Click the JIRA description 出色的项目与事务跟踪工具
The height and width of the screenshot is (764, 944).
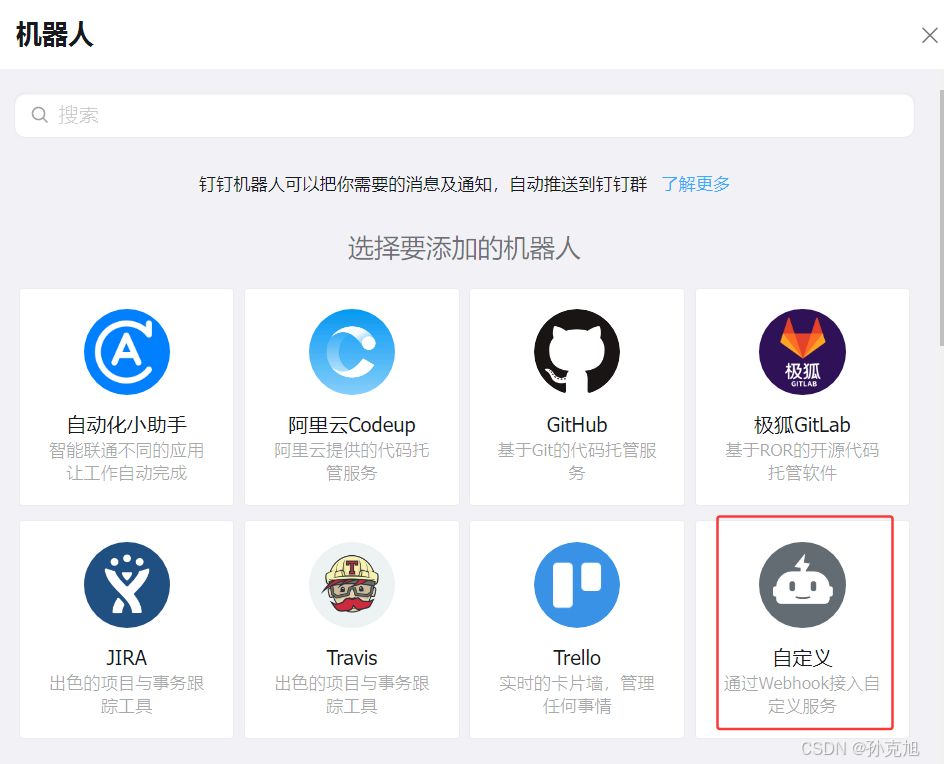coord(126,694)
